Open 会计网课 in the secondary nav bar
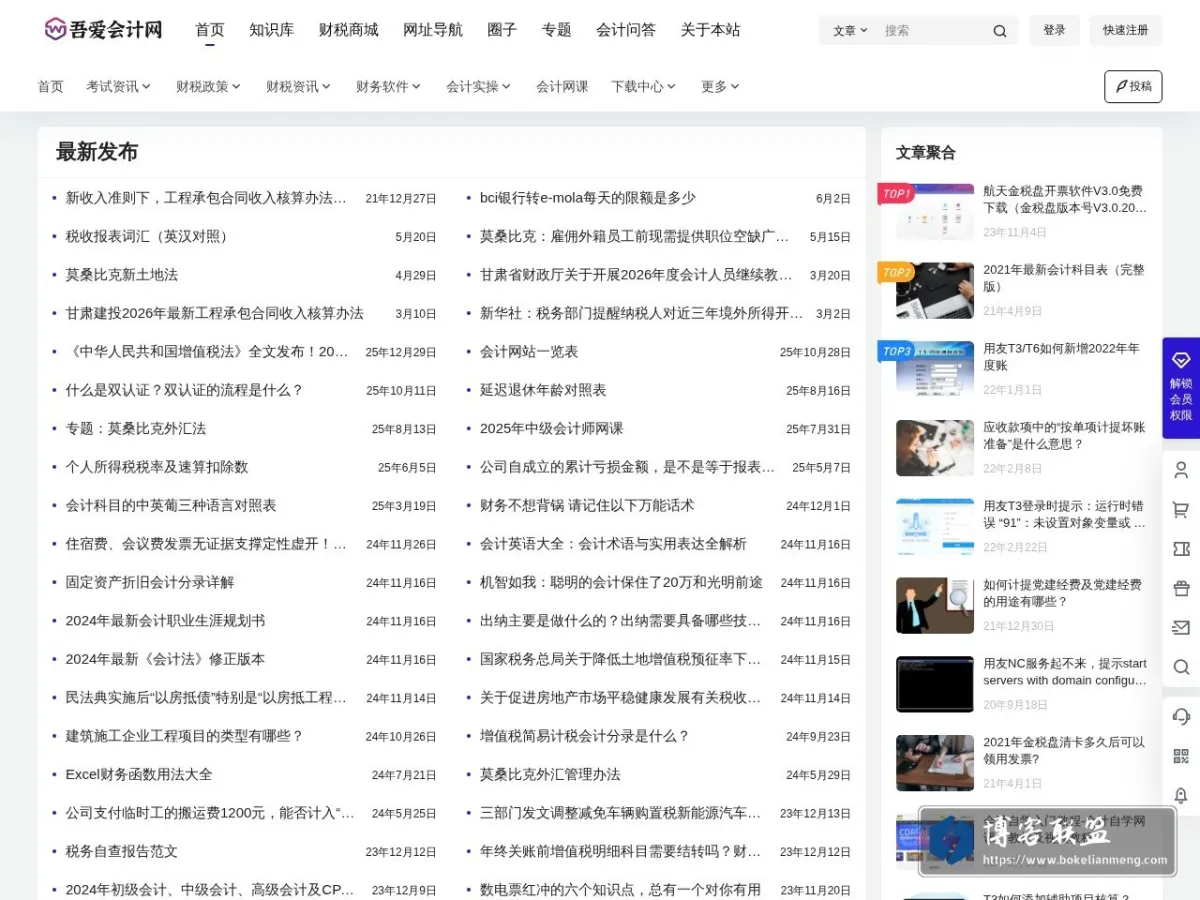Screen dimensions: 1200x900 pyautogui.click(x=562, y=87)
